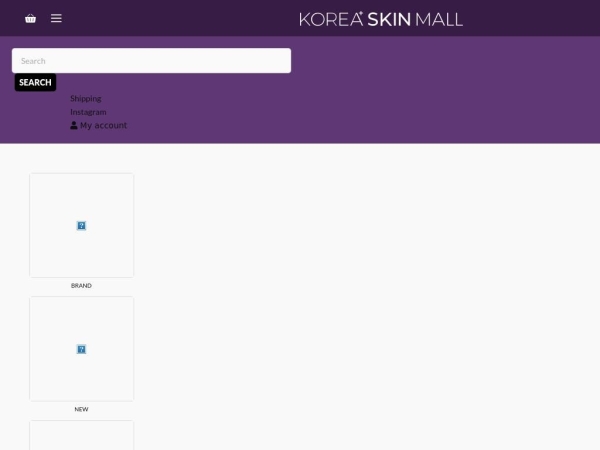Click the Korea Skin Mall logo
This screenshot has height=450, width=600.
381,19
